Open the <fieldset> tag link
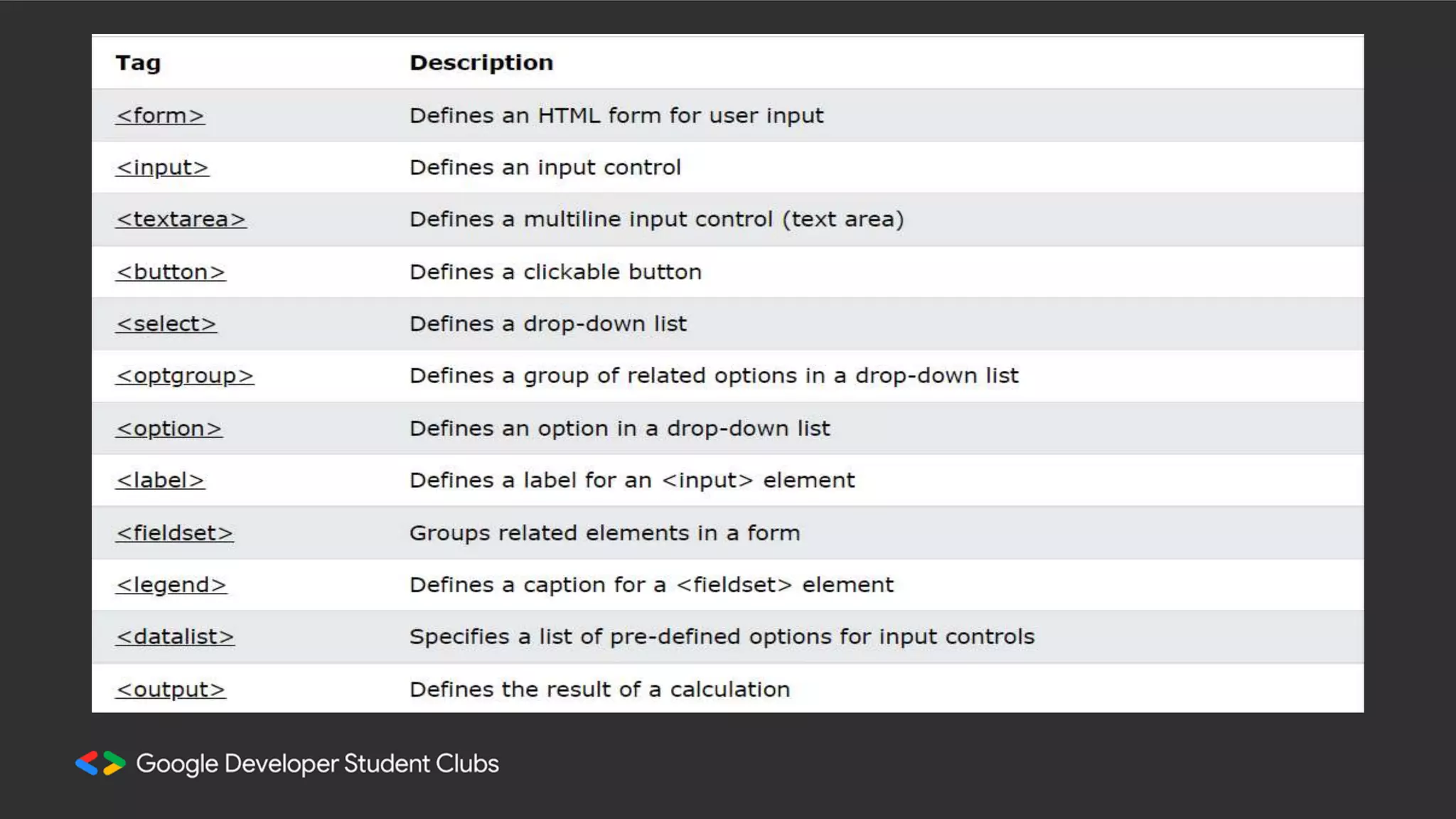This screenshot has width=1456, height=819. tap(174, 533)
